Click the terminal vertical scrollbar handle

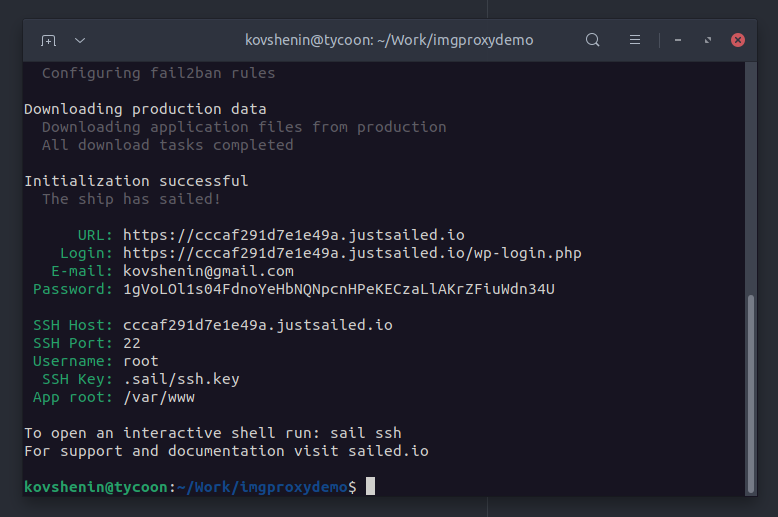[751, 393]
